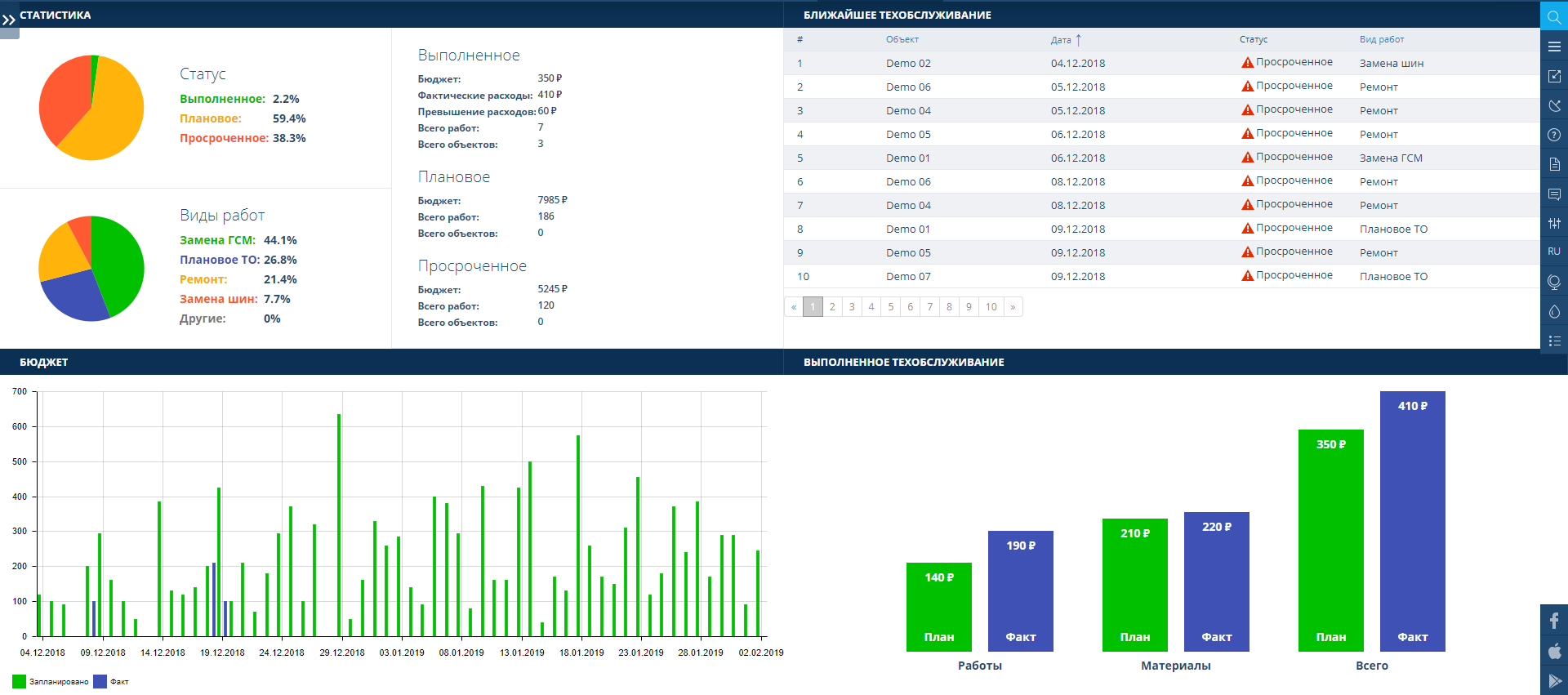Click green 350 ₽ План bar in Всего
Image resolution: width=1568 pixels, height=695 pixels.
coord(1330,541)
